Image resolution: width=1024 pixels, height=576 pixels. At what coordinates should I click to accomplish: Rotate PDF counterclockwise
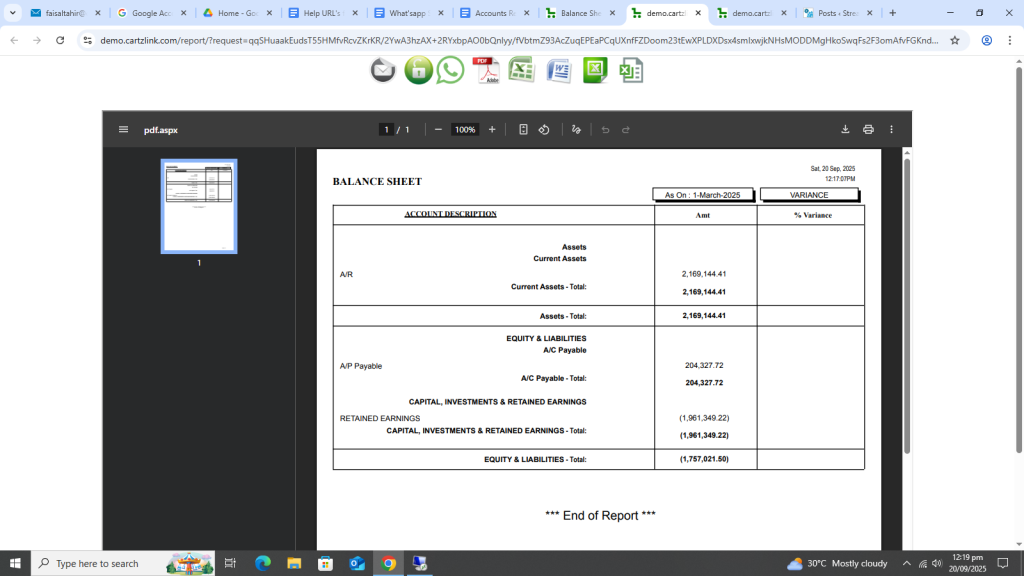point(544,129)
